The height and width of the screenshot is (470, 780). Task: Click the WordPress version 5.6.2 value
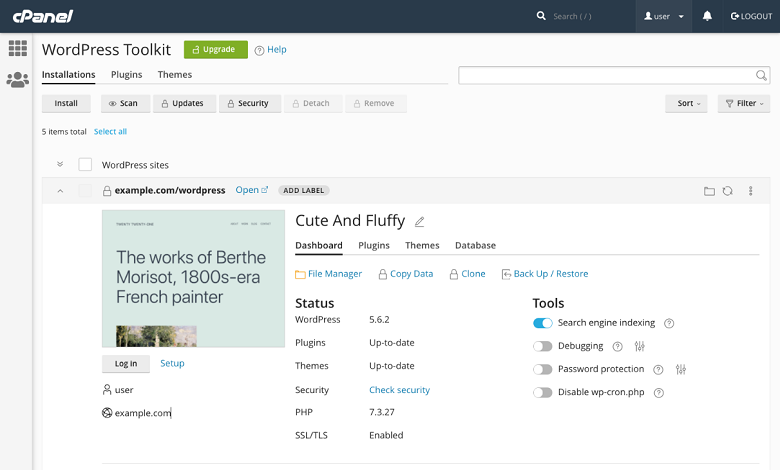point(379,320)
